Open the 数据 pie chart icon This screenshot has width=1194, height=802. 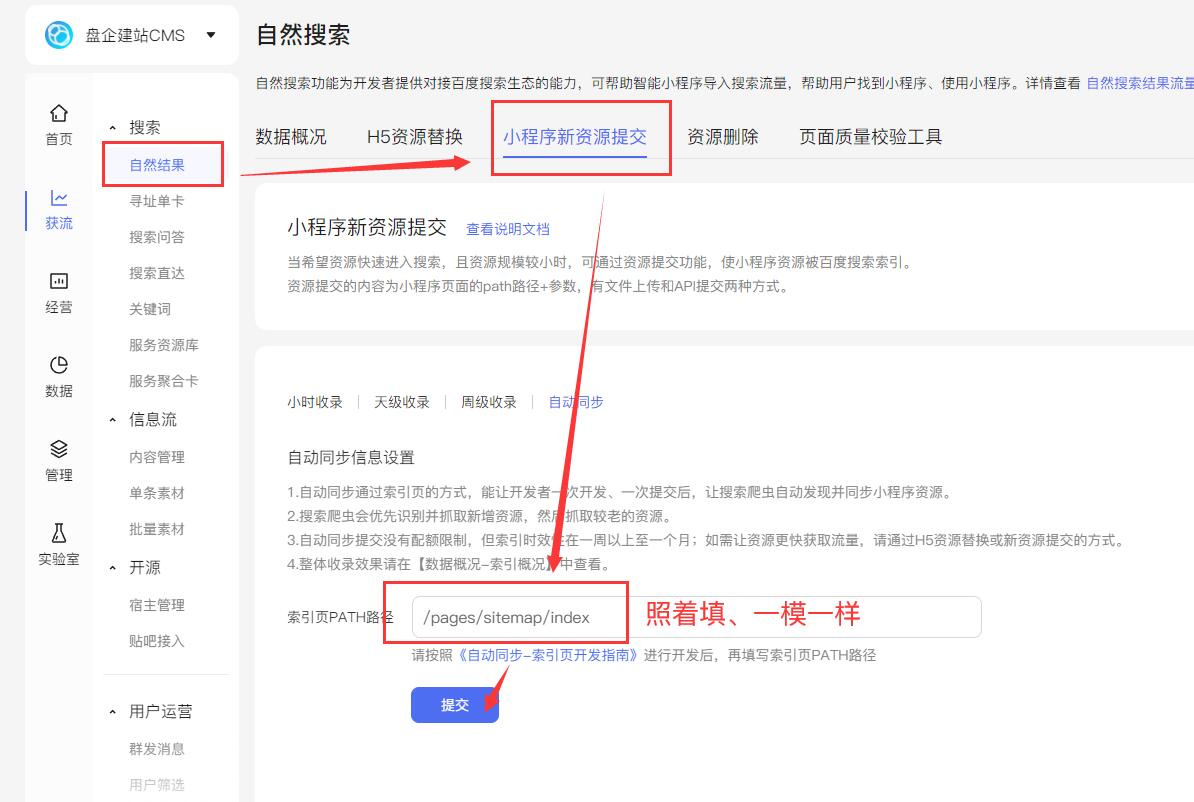(x=59, y=365)
